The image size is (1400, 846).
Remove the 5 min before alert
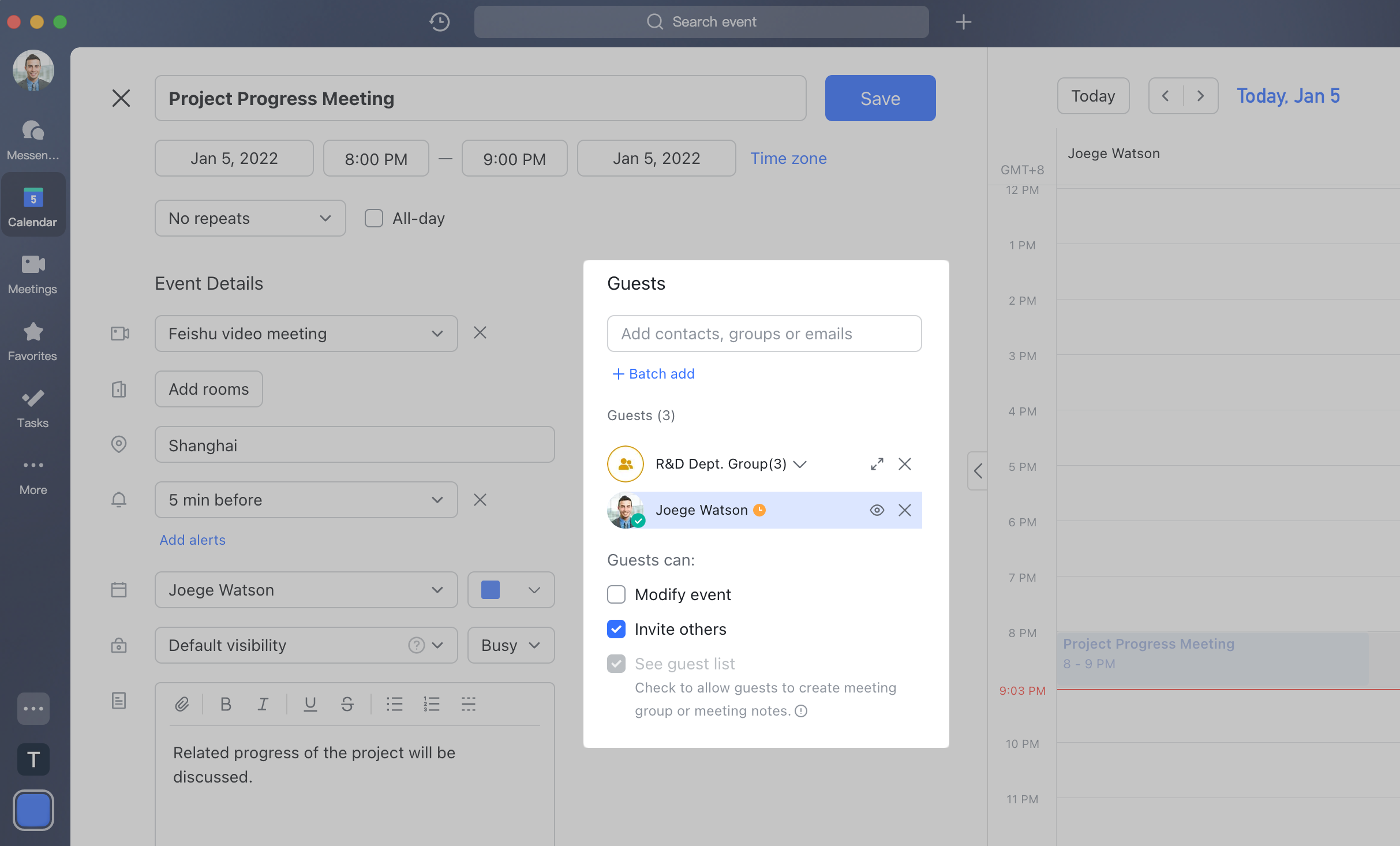click(480, 500)
